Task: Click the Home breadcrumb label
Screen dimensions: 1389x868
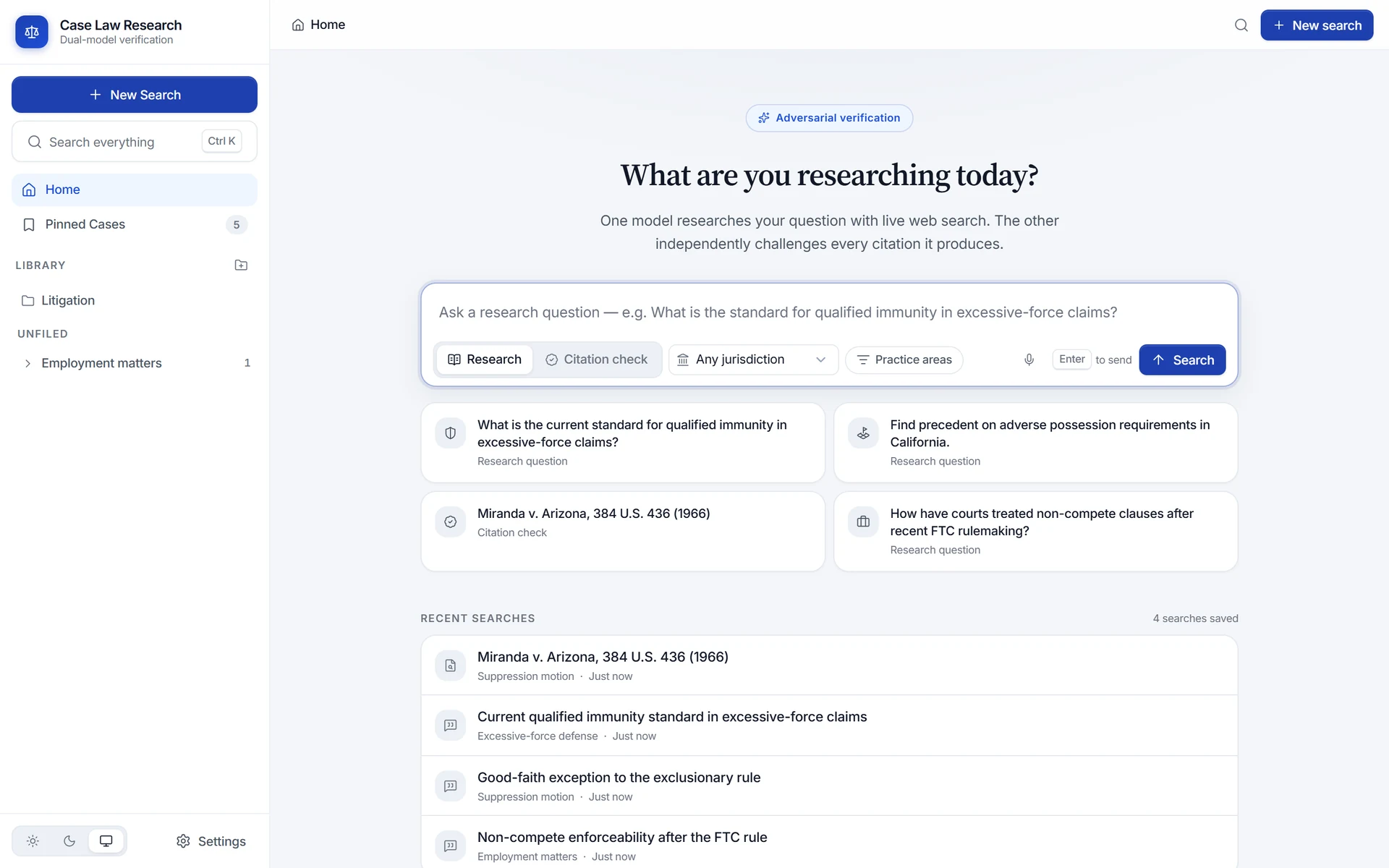Action: (328, 25)
